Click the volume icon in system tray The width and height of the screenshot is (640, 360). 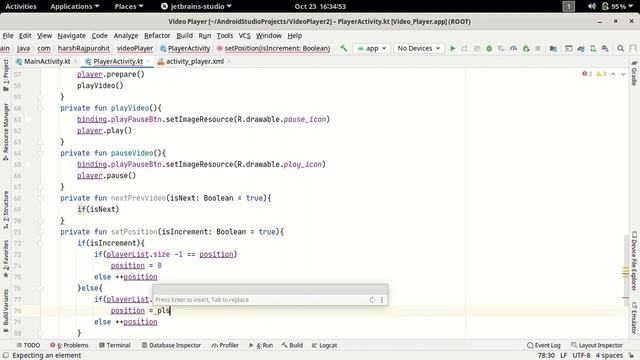pyautogui.click(x=592, y=6)
